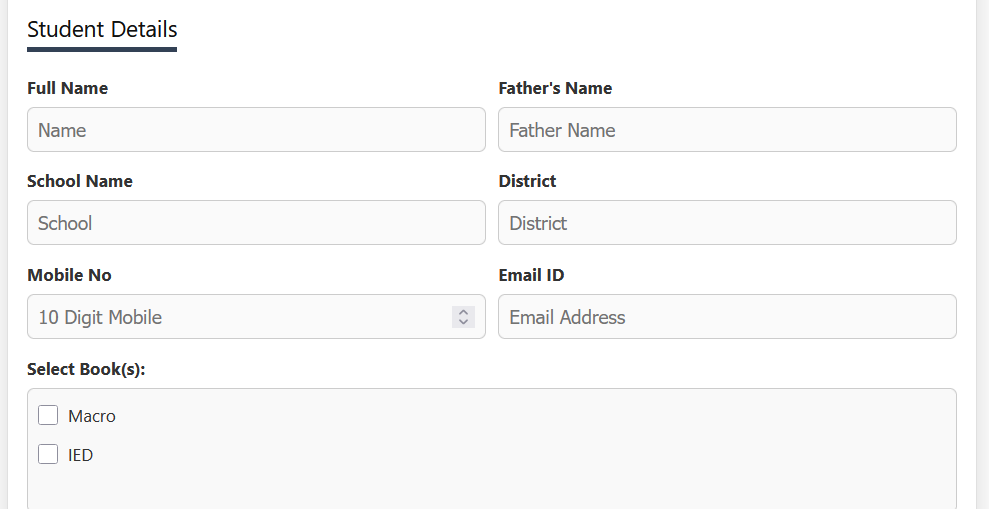The width and height of the screenshot is (999, 509).
Task: Click the School Name label
Action: point(80,181)
